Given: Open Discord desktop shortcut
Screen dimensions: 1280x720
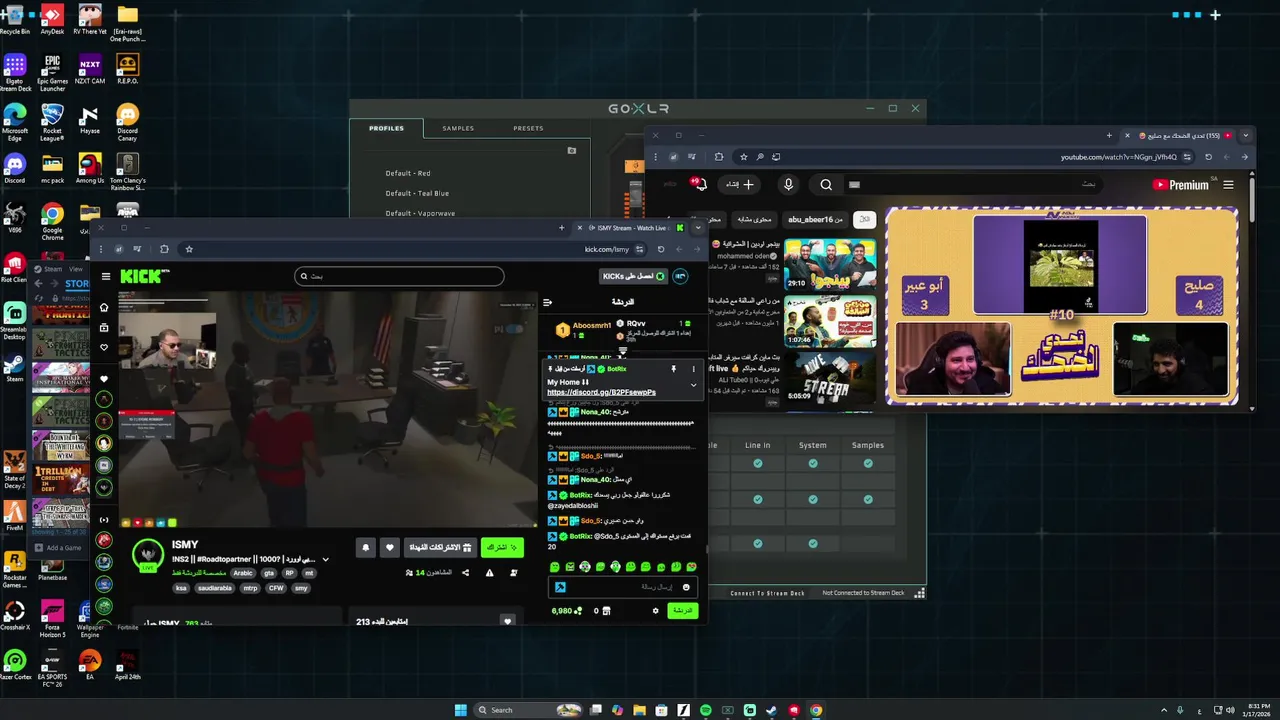Looking at the screenshot, I should [x=14, y=168].
